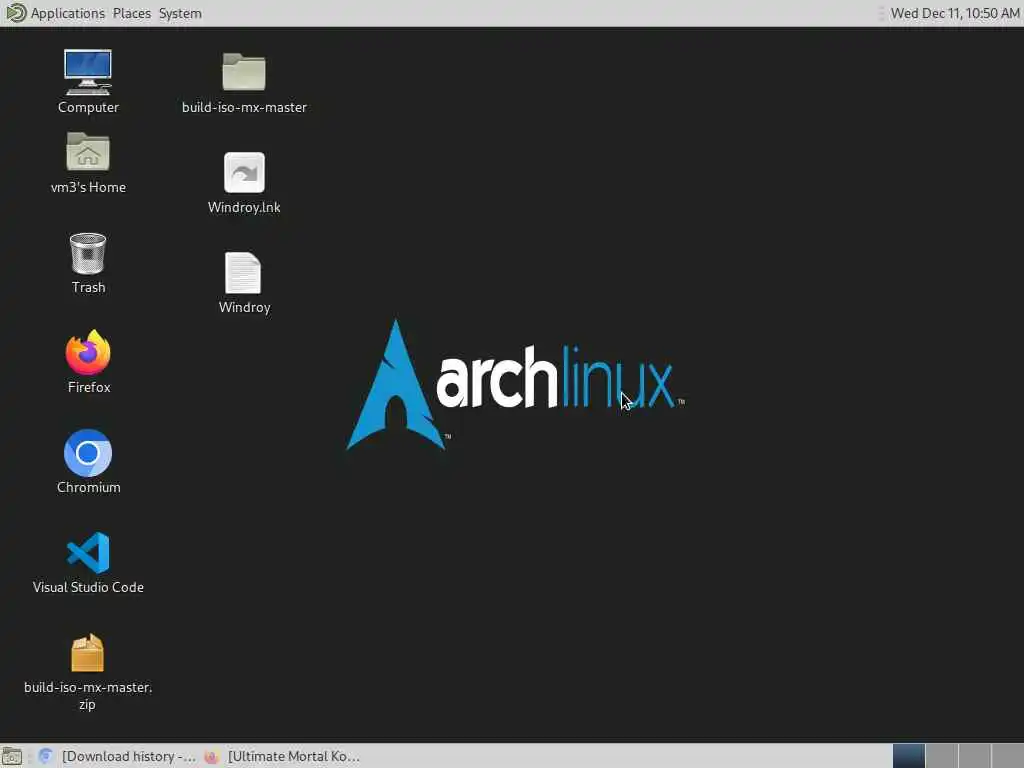Viewport: 1024px width, 768px height.
Task: Click the 'vm3's Home' label
Action: tap(88, 187)
